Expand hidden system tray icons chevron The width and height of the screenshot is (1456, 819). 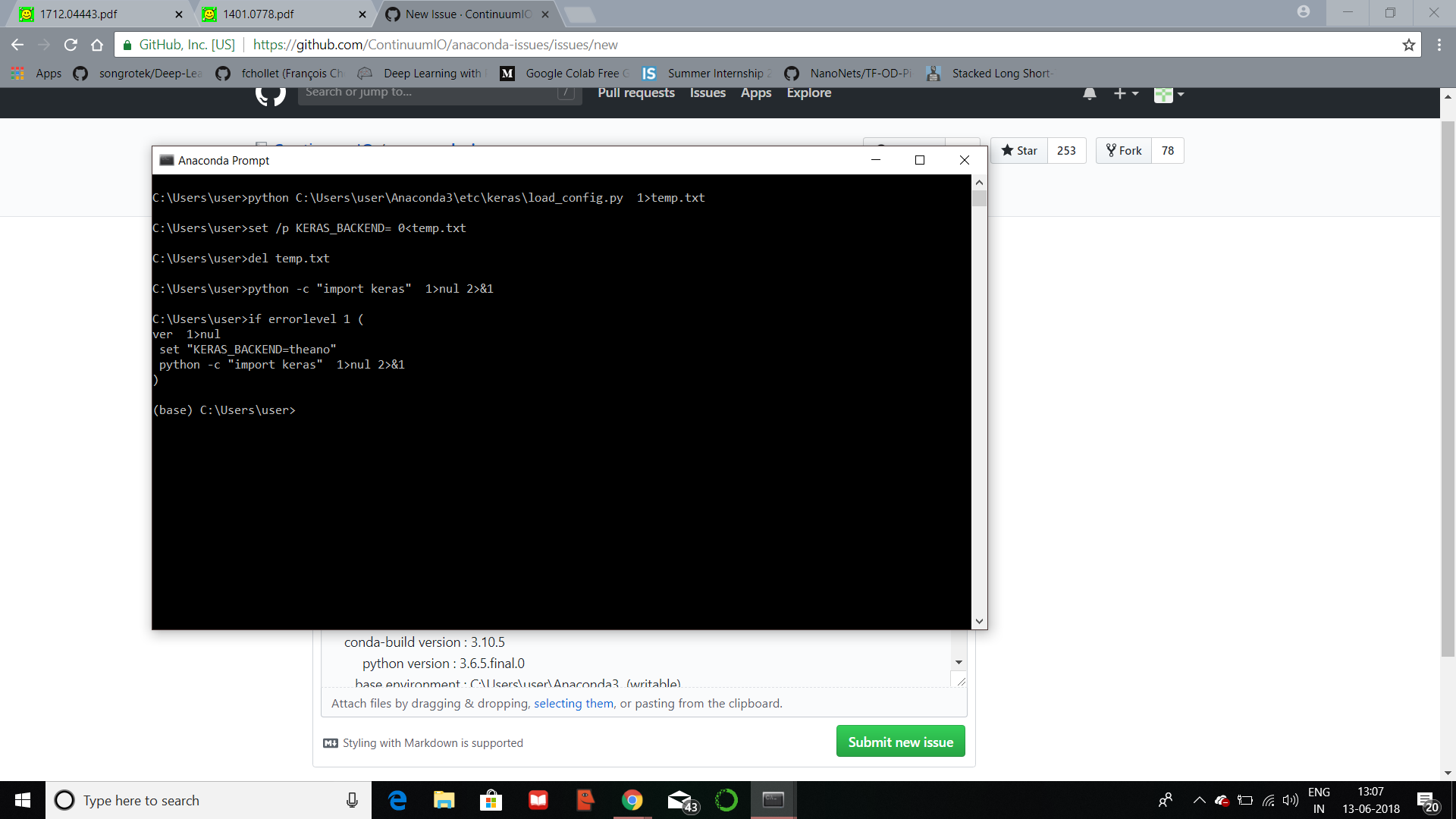(x=1199, y=800)
